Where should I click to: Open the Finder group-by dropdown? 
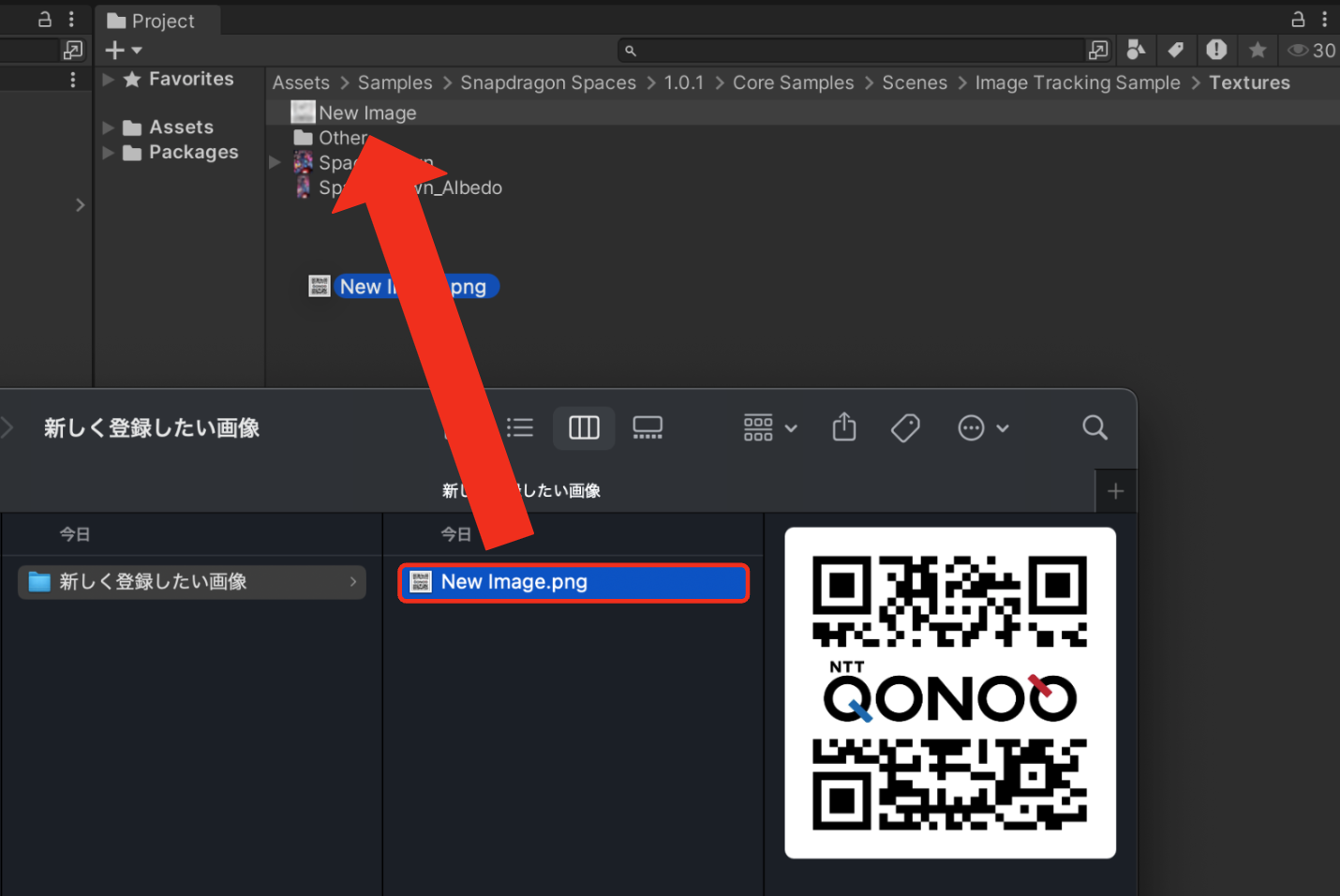point(770,427)
